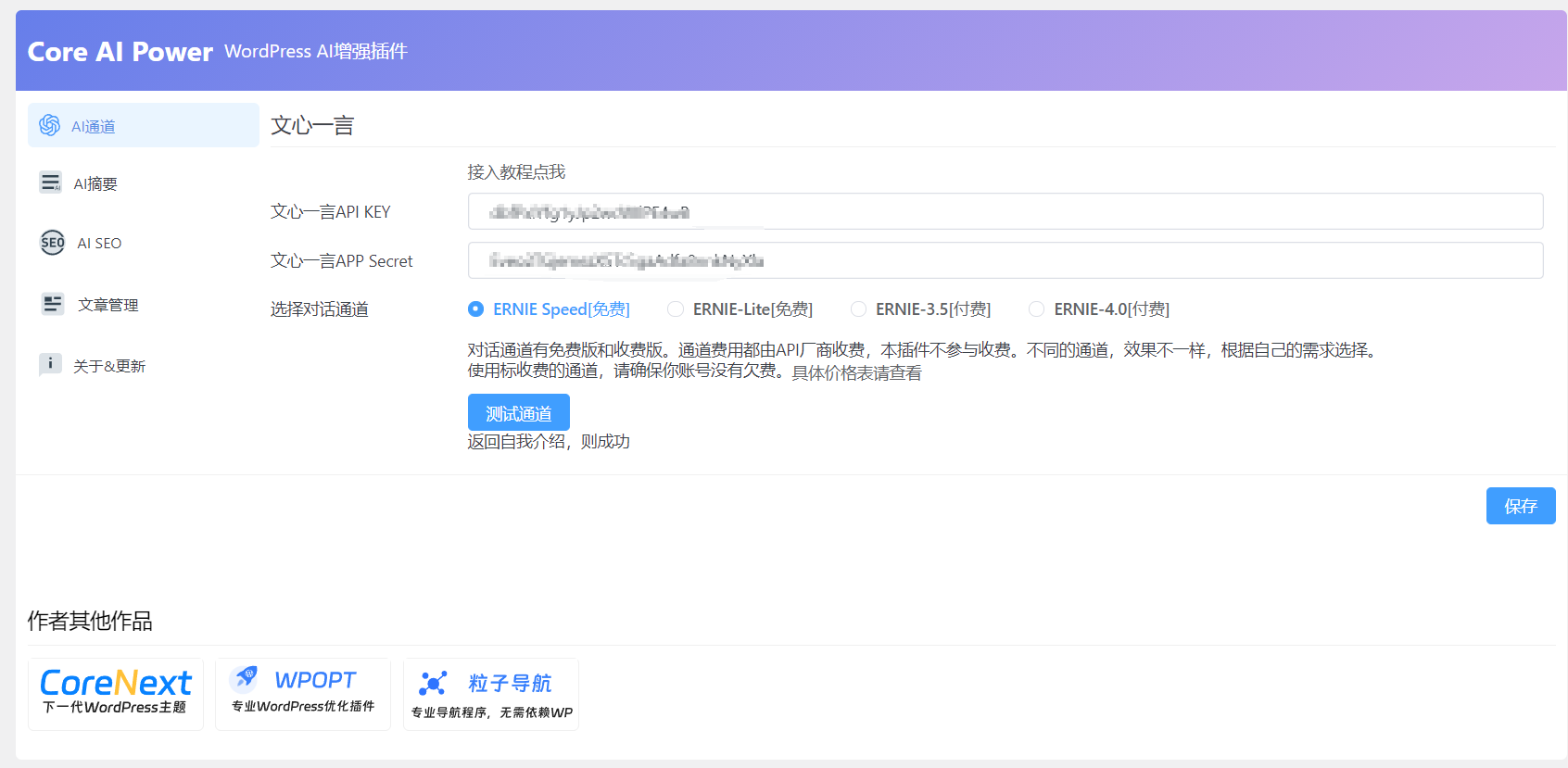Open the AI SEO section
Viewport: 1568px width, 768px height.
[x=144, y=243]
